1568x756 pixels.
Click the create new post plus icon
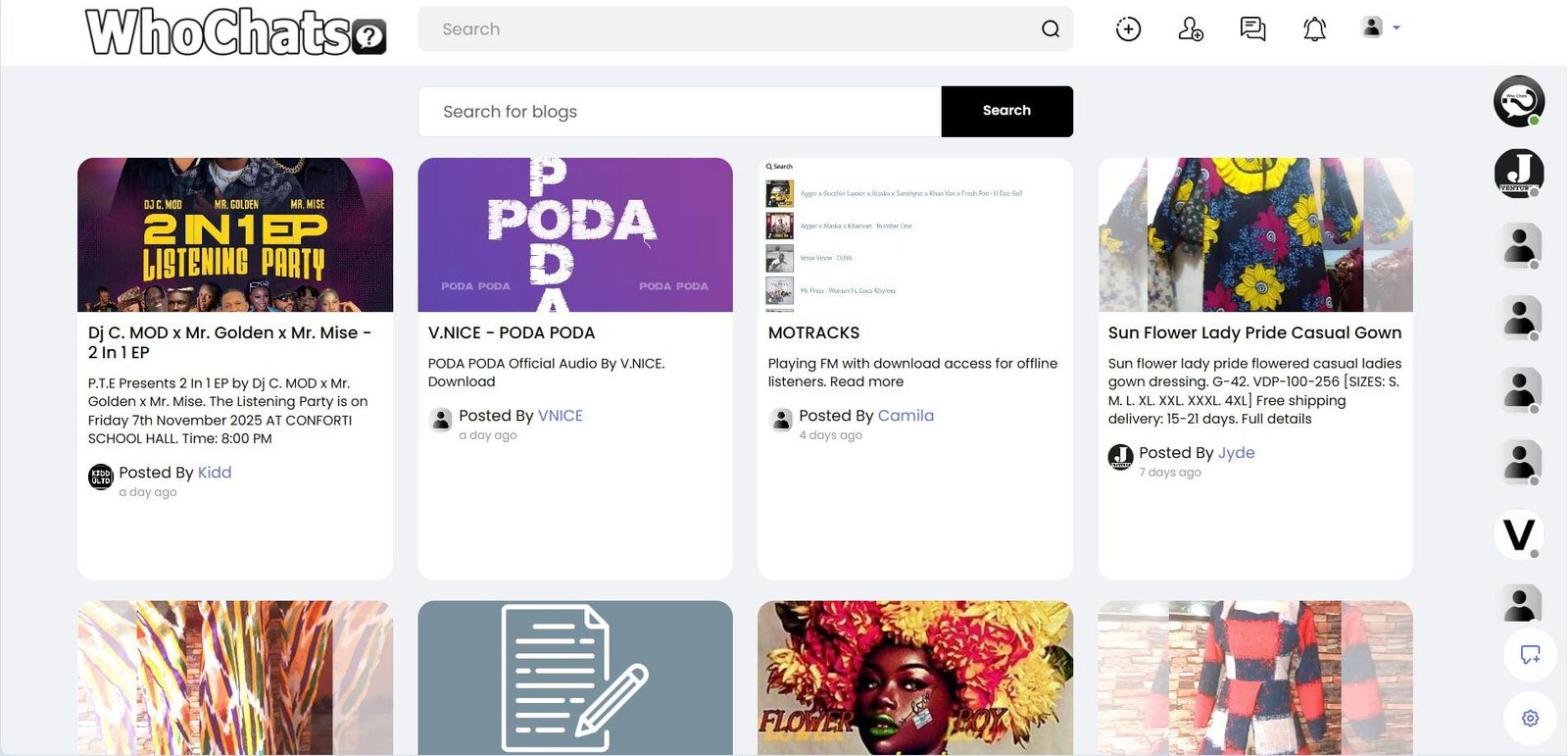coord(1128,29)
